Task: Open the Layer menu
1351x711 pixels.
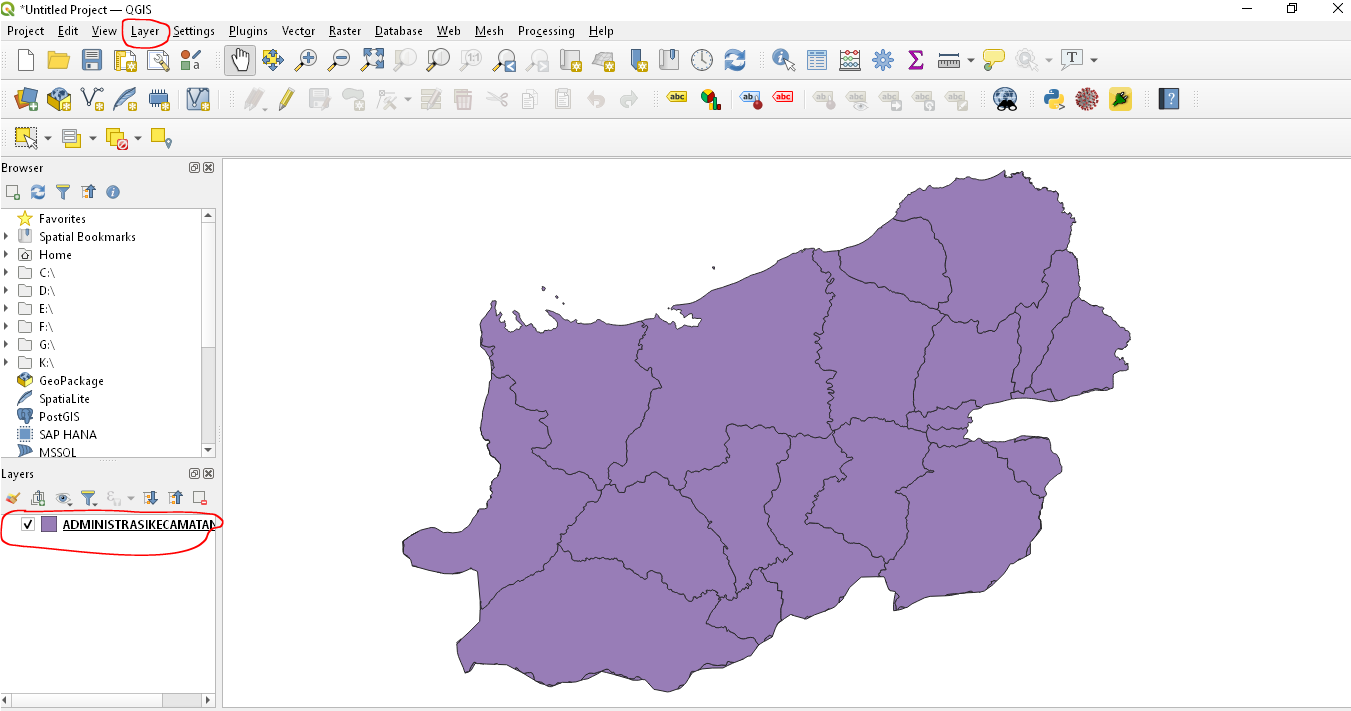Action: click(145, 31)
